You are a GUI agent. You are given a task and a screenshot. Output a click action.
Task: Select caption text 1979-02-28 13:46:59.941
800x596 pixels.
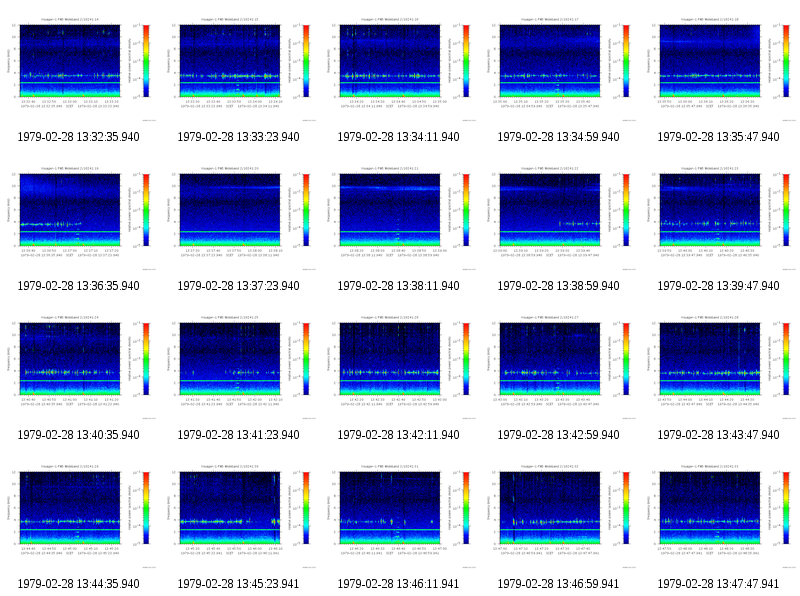pos(558,584)
